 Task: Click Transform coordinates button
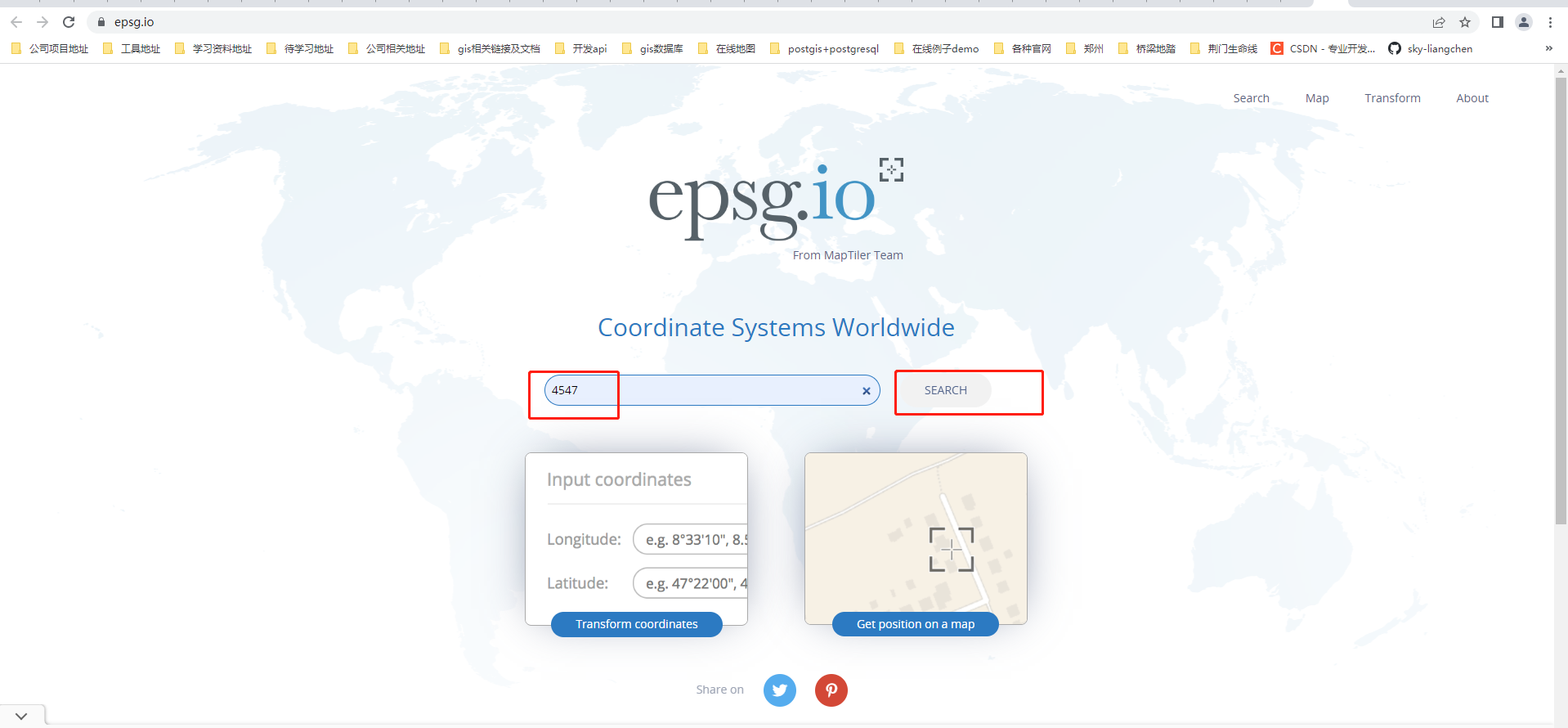tap(637, 624)
